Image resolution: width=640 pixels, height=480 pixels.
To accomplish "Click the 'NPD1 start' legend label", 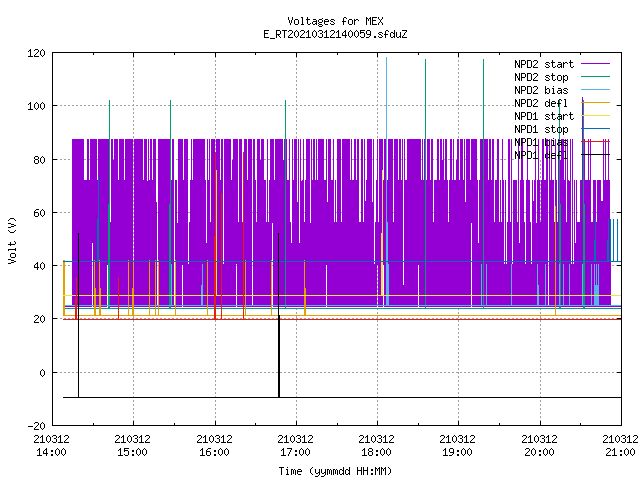I will pos(544,116).
